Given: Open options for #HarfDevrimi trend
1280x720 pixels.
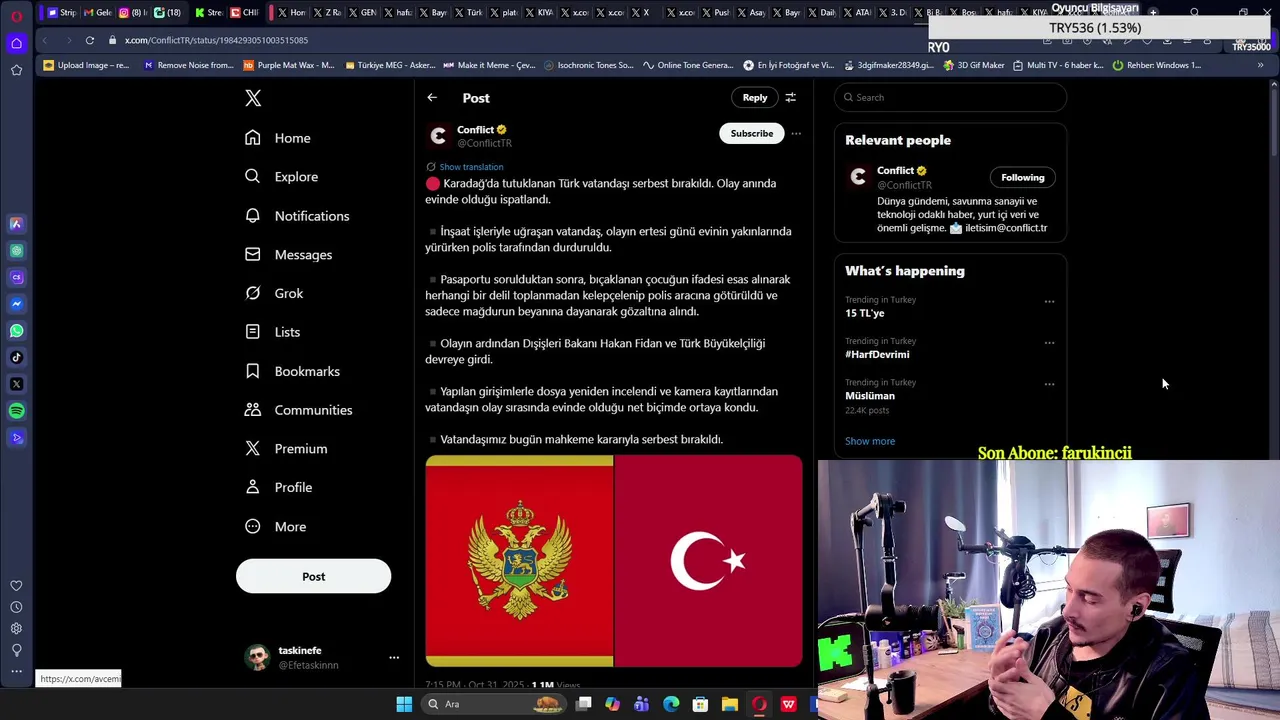Looking at the screenshot, I should (1049, 343).
